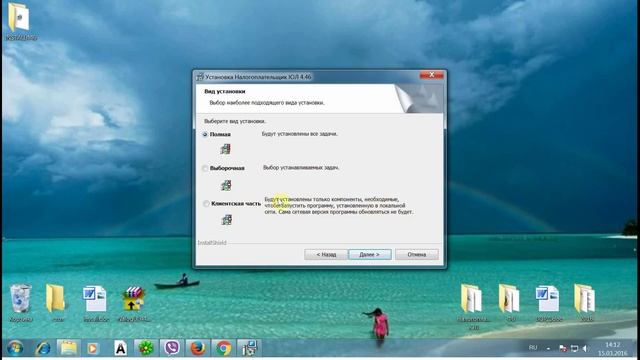Open the letter A application on taskbar
Viewport: 640px width, 360px height.
(120, 348)
